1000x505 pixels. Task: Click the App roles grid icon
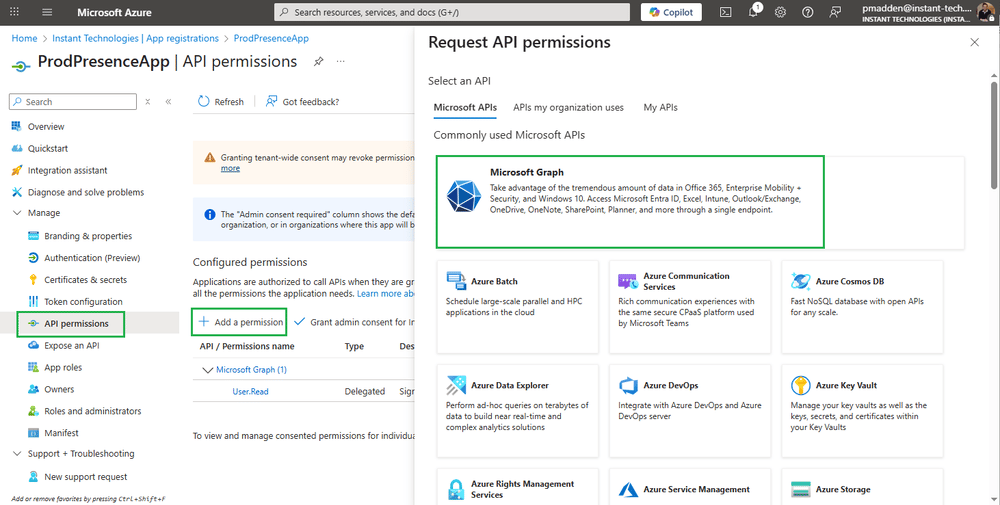[x=33, y=367]
